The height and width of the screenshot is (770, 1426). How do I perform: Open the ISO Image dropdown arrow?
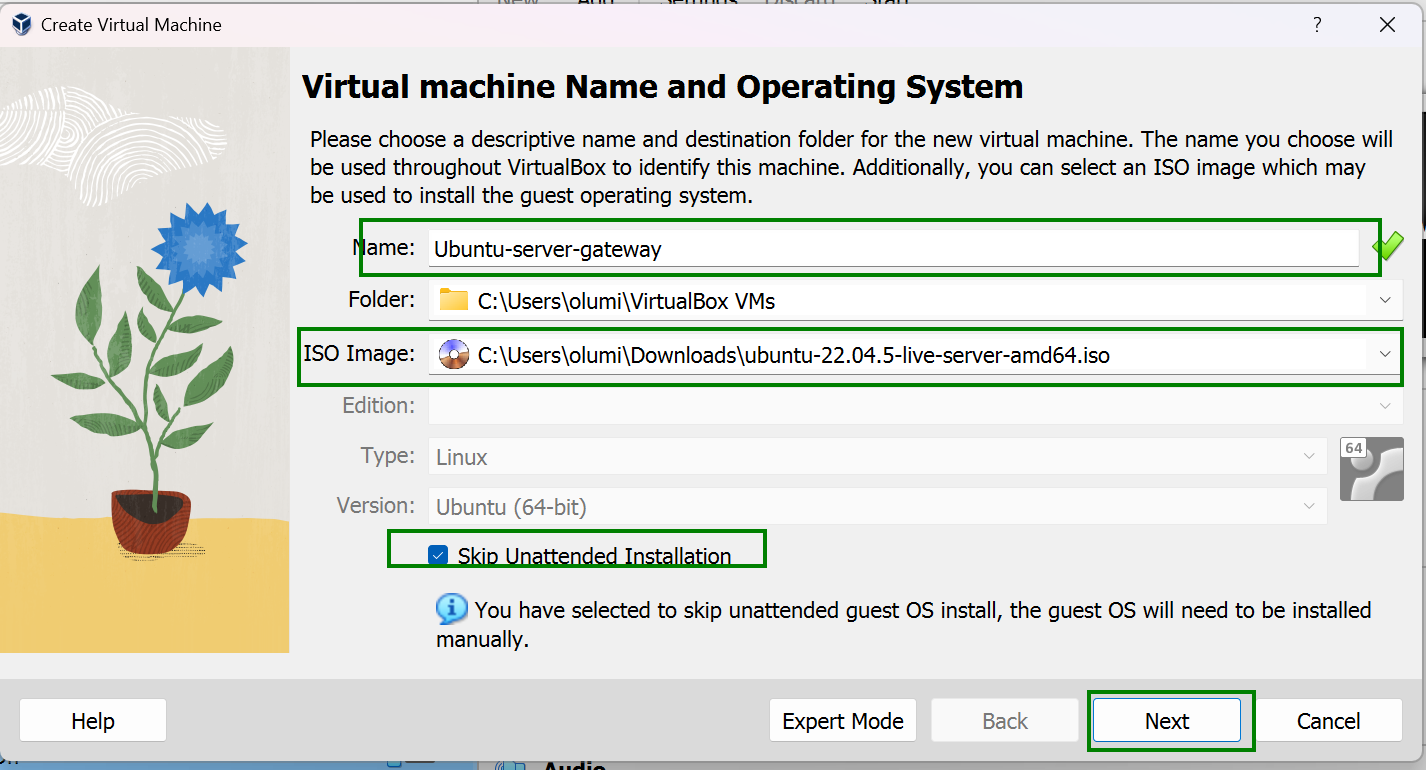pos(1385,354)
